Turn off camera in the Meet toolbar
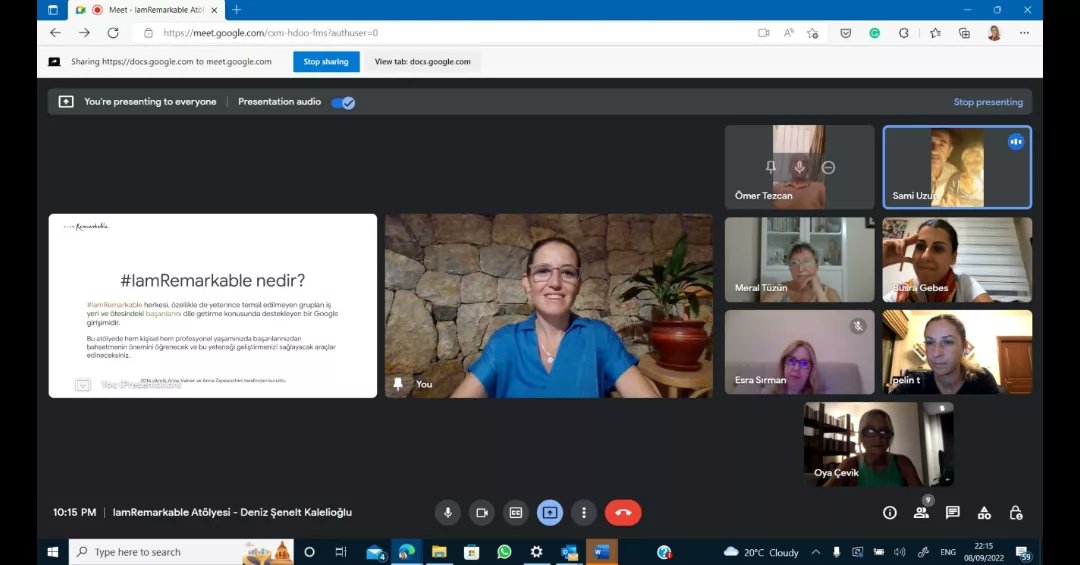 tap(481, 513)
